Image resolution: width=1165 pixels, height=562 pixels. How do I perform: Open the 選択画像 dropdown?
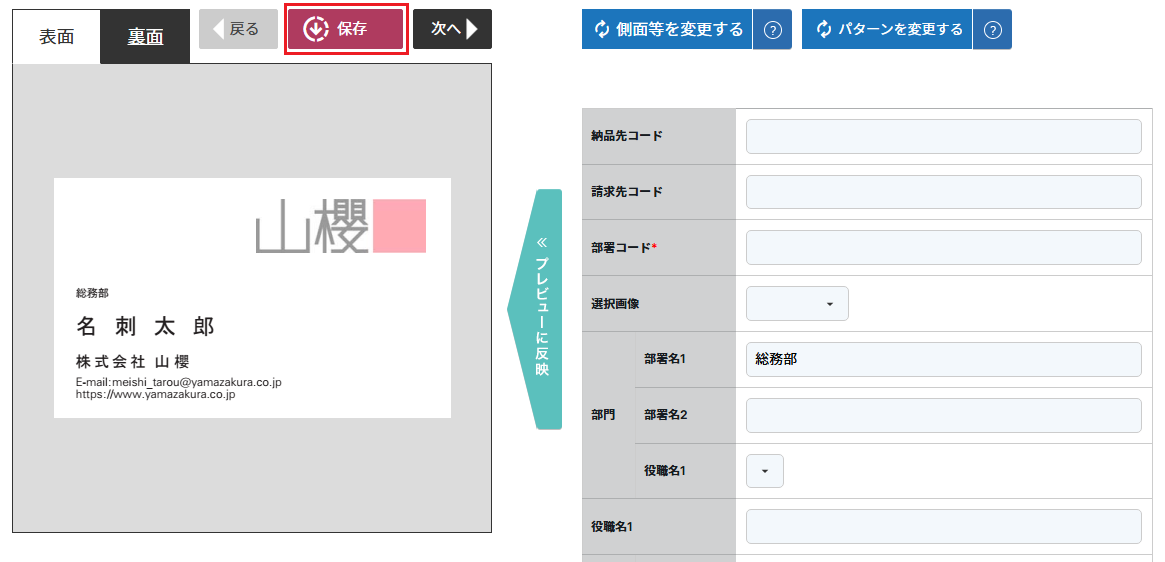(x=797, y=304)
